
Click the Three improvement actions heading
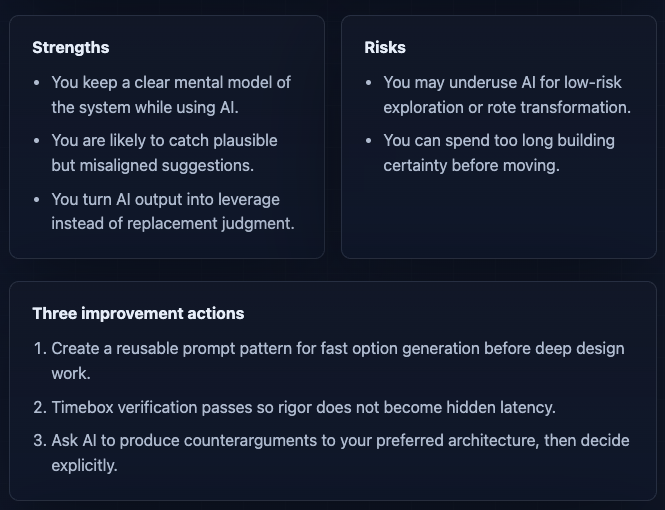point(138,313)
